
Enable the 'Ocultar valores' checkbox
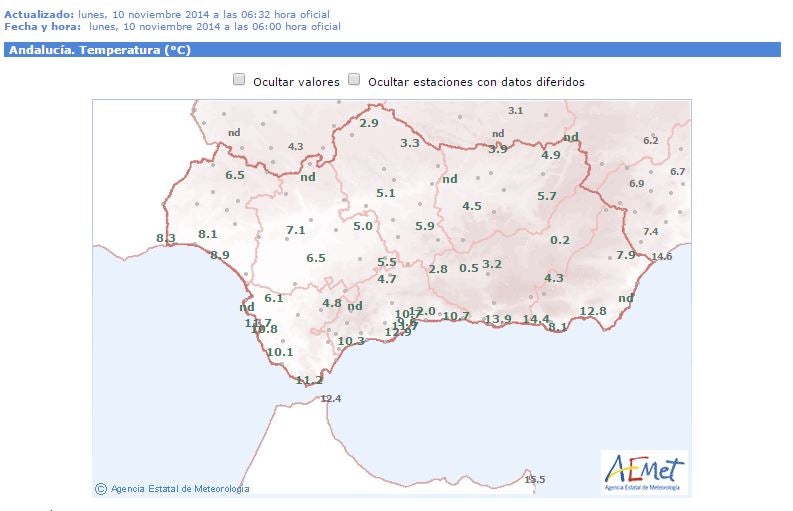(x=240, y=81)
